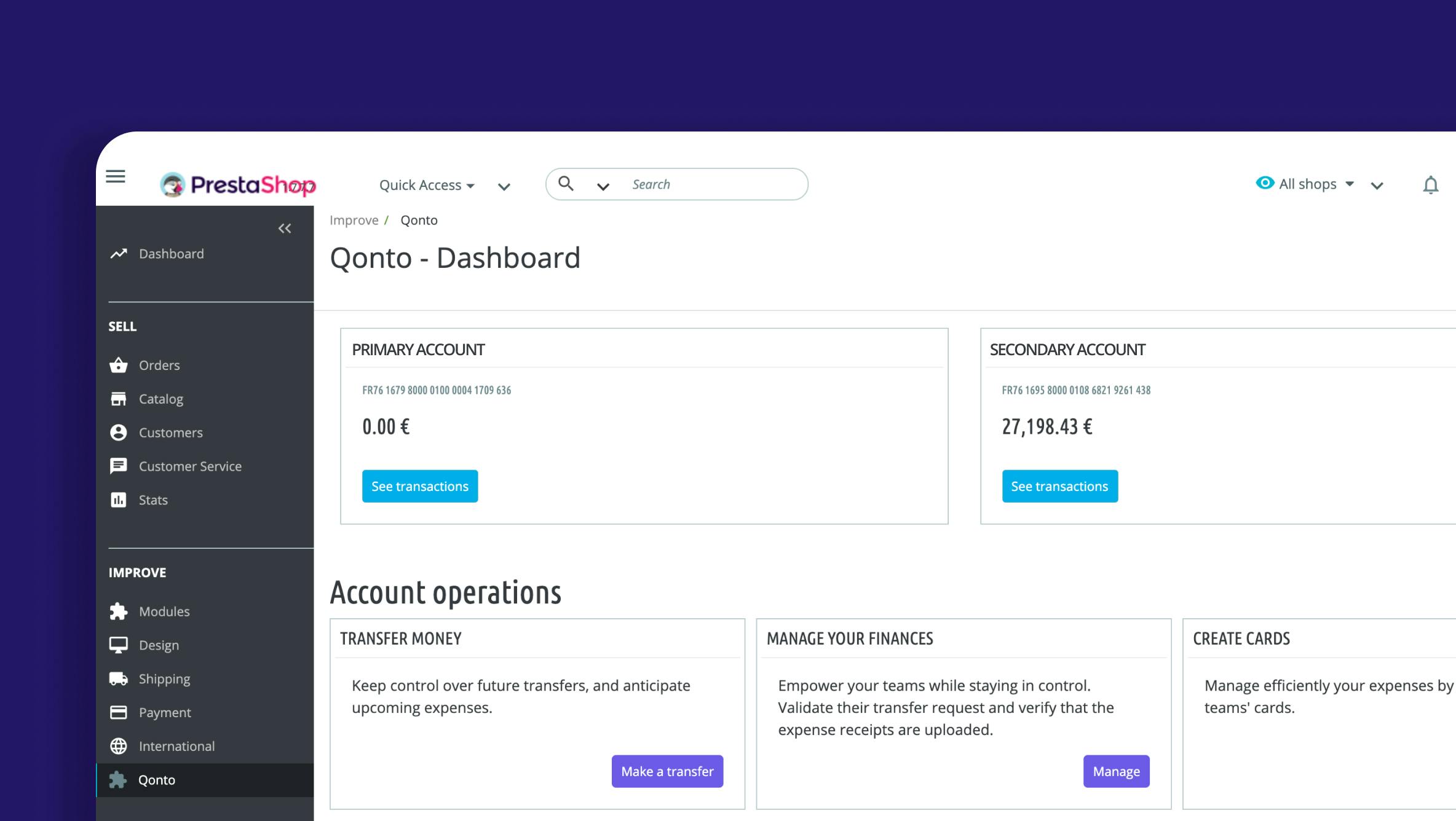Open International in the sidebar
This screenshot has height=821, width=1456.
click(176, 746)
